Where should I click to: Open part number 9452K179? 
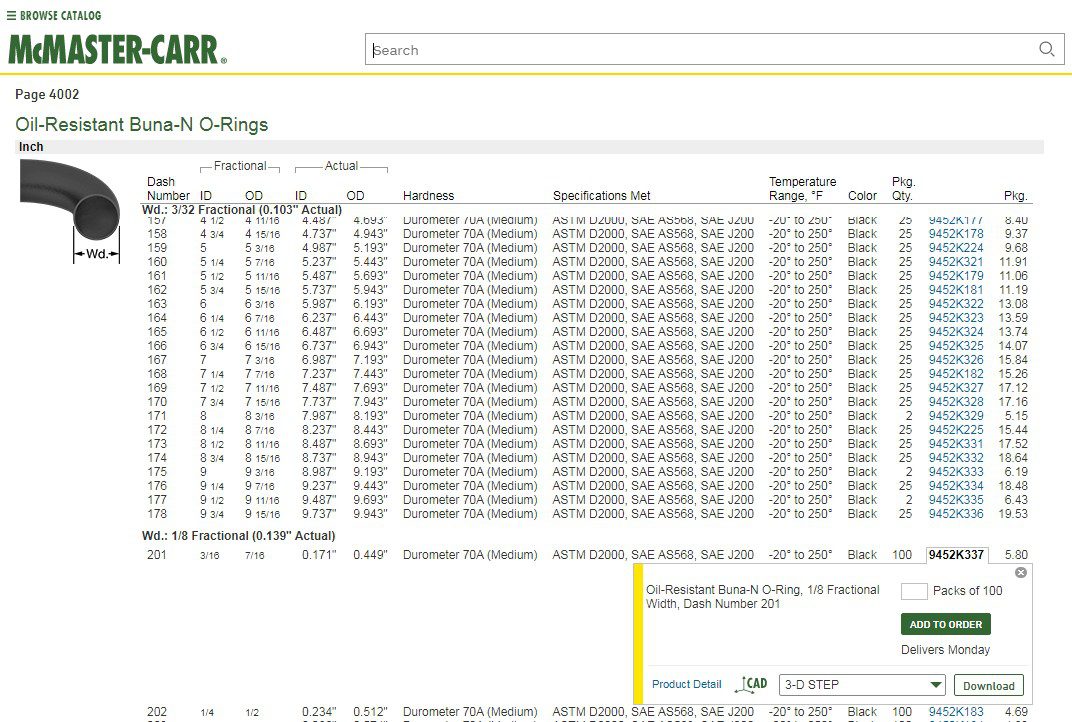[956, 276]
